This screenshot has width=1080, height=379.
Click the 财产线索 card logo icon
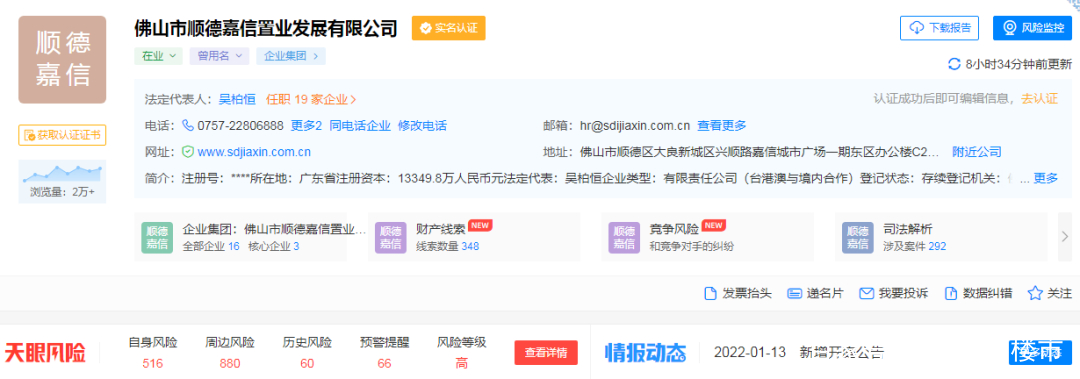391,237
